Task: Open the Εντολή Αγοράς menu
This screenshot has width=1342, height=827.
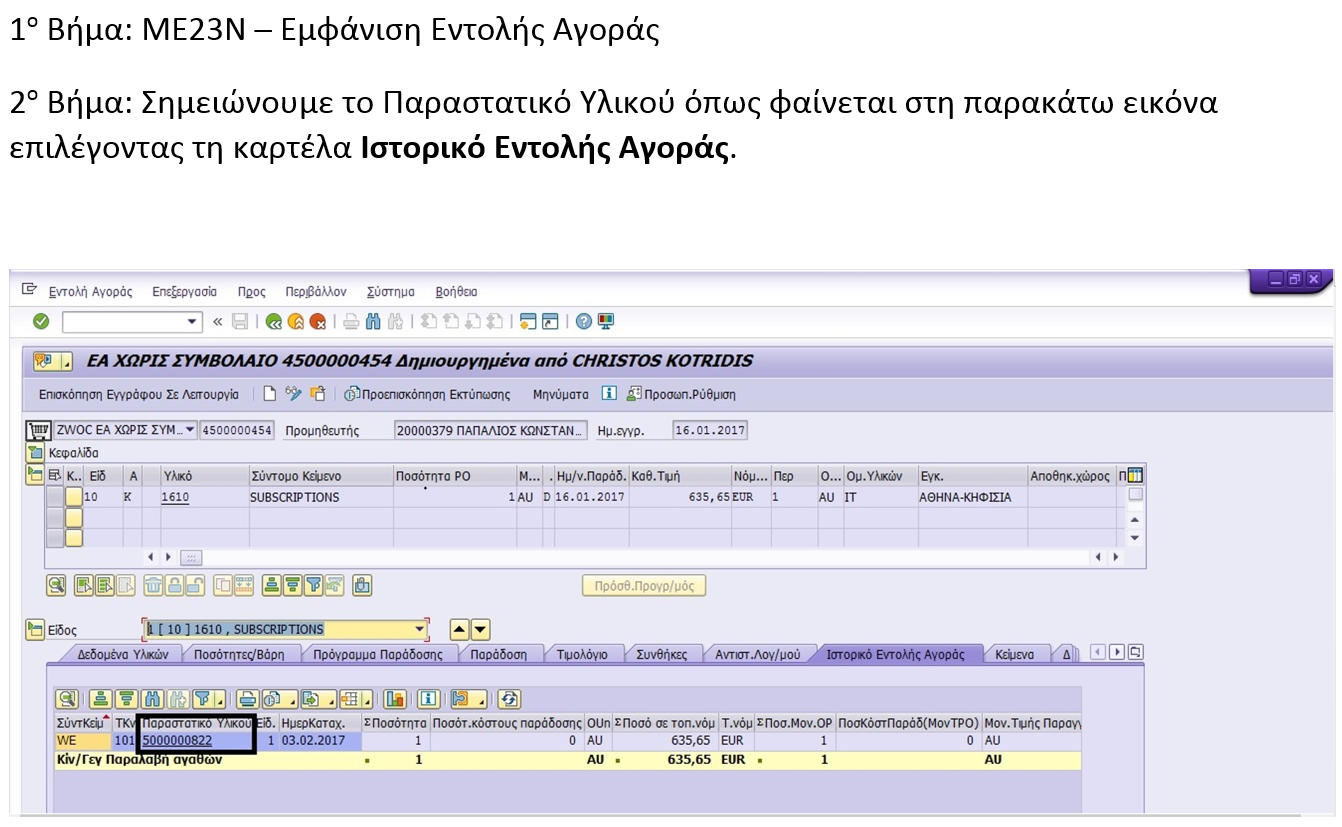Action: point(90,292)
